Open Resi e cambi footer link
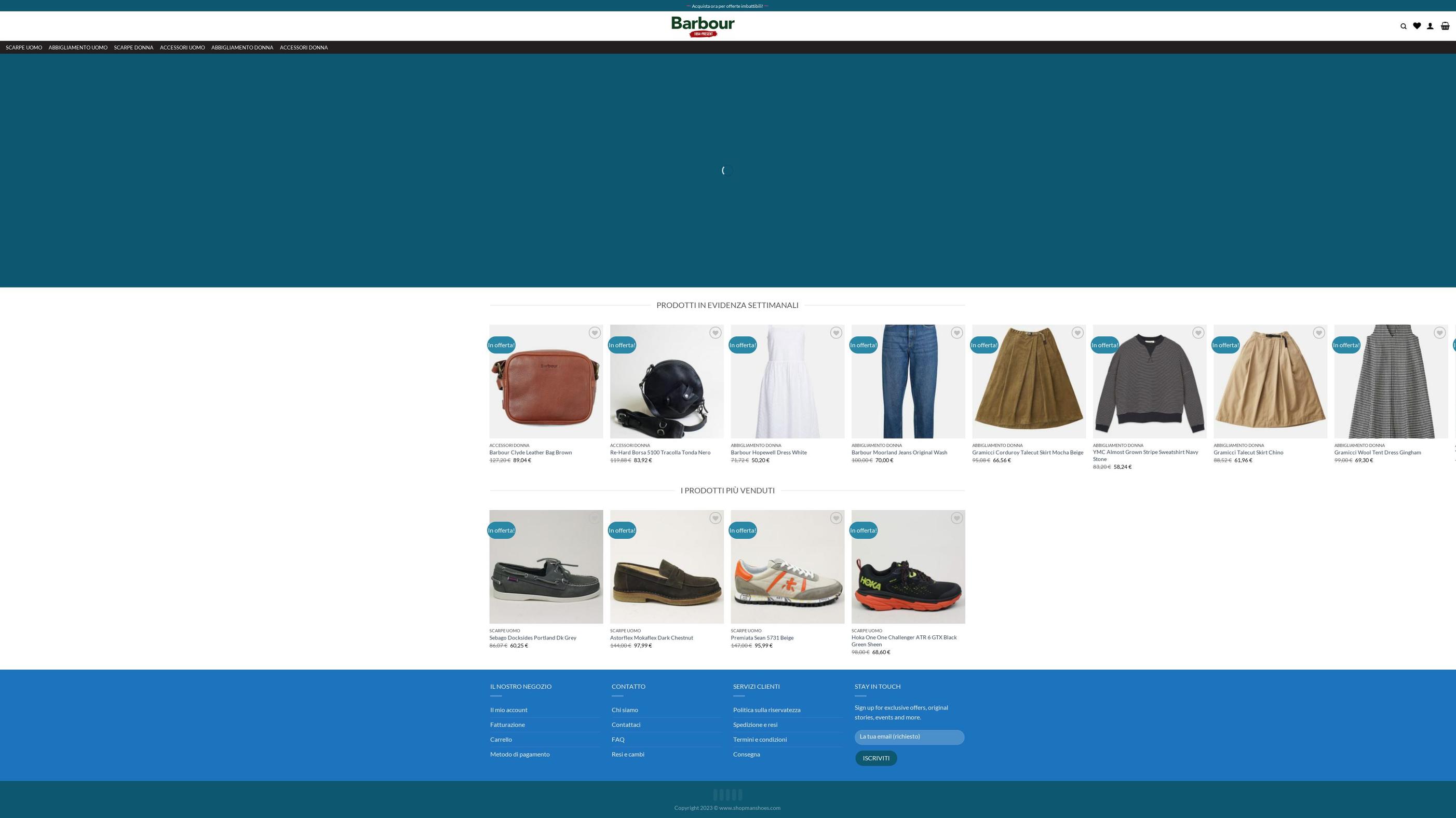 pos(628,754)
